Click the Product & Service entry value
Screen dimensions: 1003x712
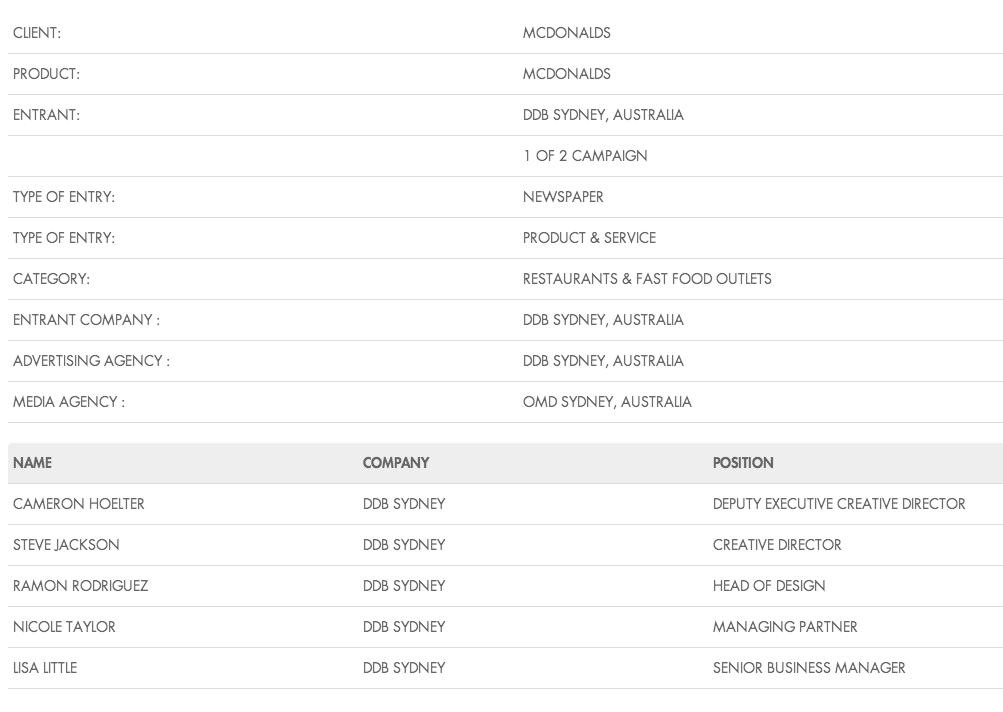click(x=589, y=238)
